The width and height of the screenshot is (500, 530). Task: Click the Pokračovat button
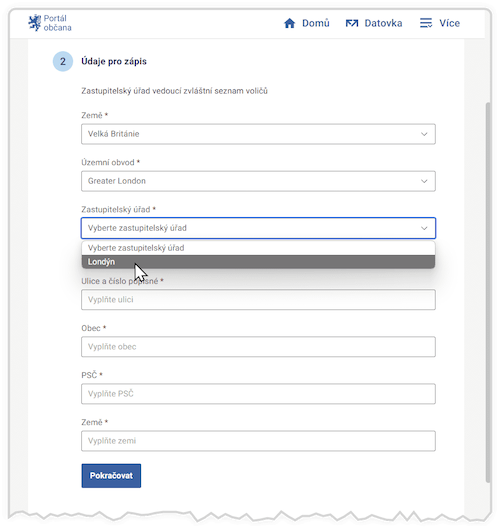[111, 476]
